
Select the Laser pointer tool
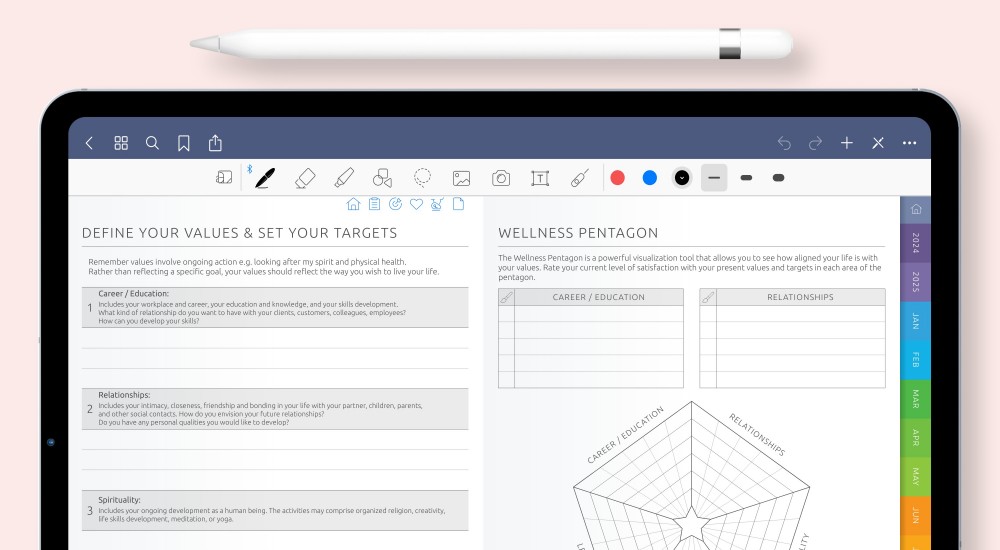point(580,178)
